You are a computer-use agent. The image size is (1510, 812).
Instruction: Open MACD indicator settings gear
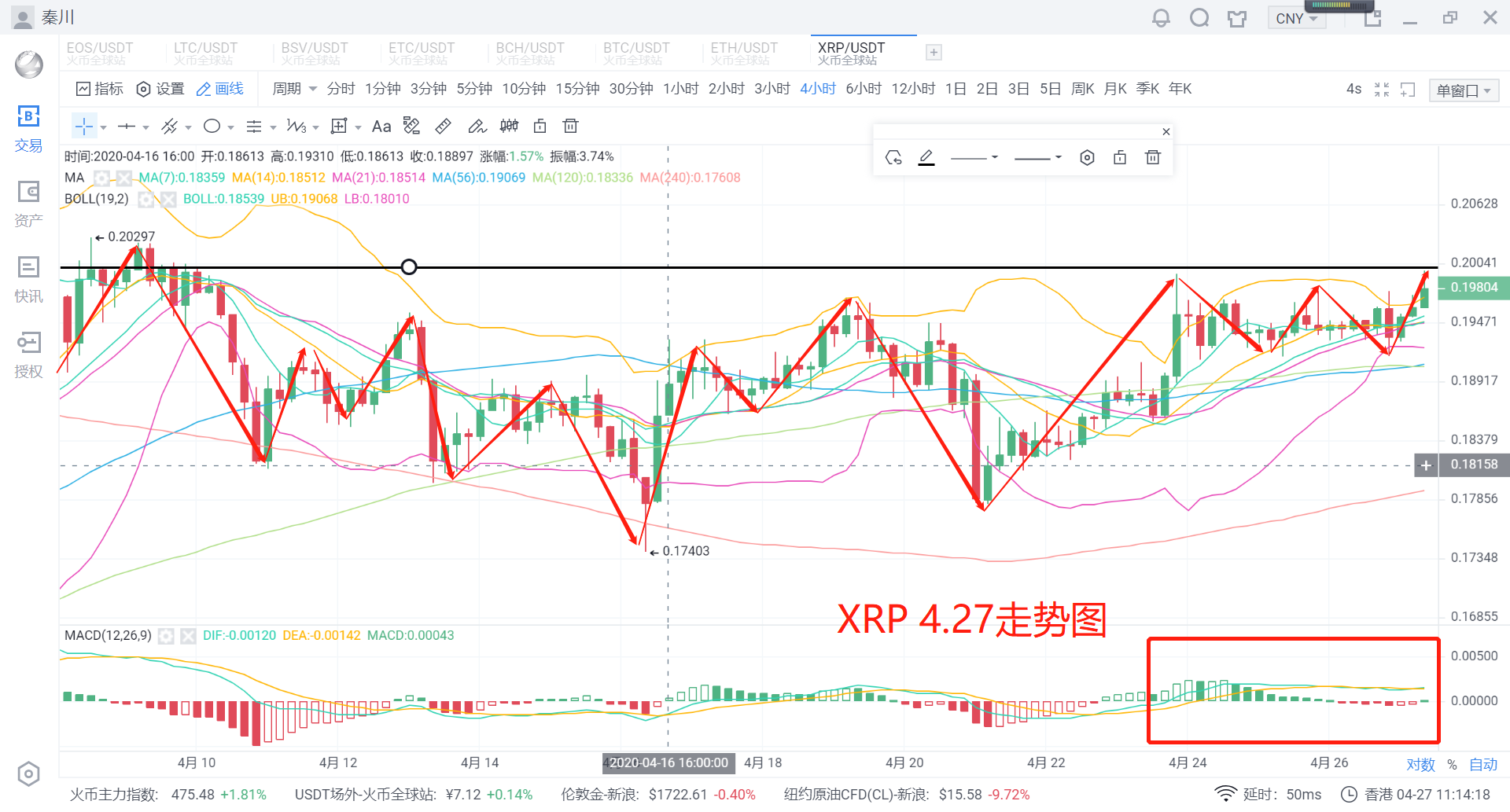(166, 636)
